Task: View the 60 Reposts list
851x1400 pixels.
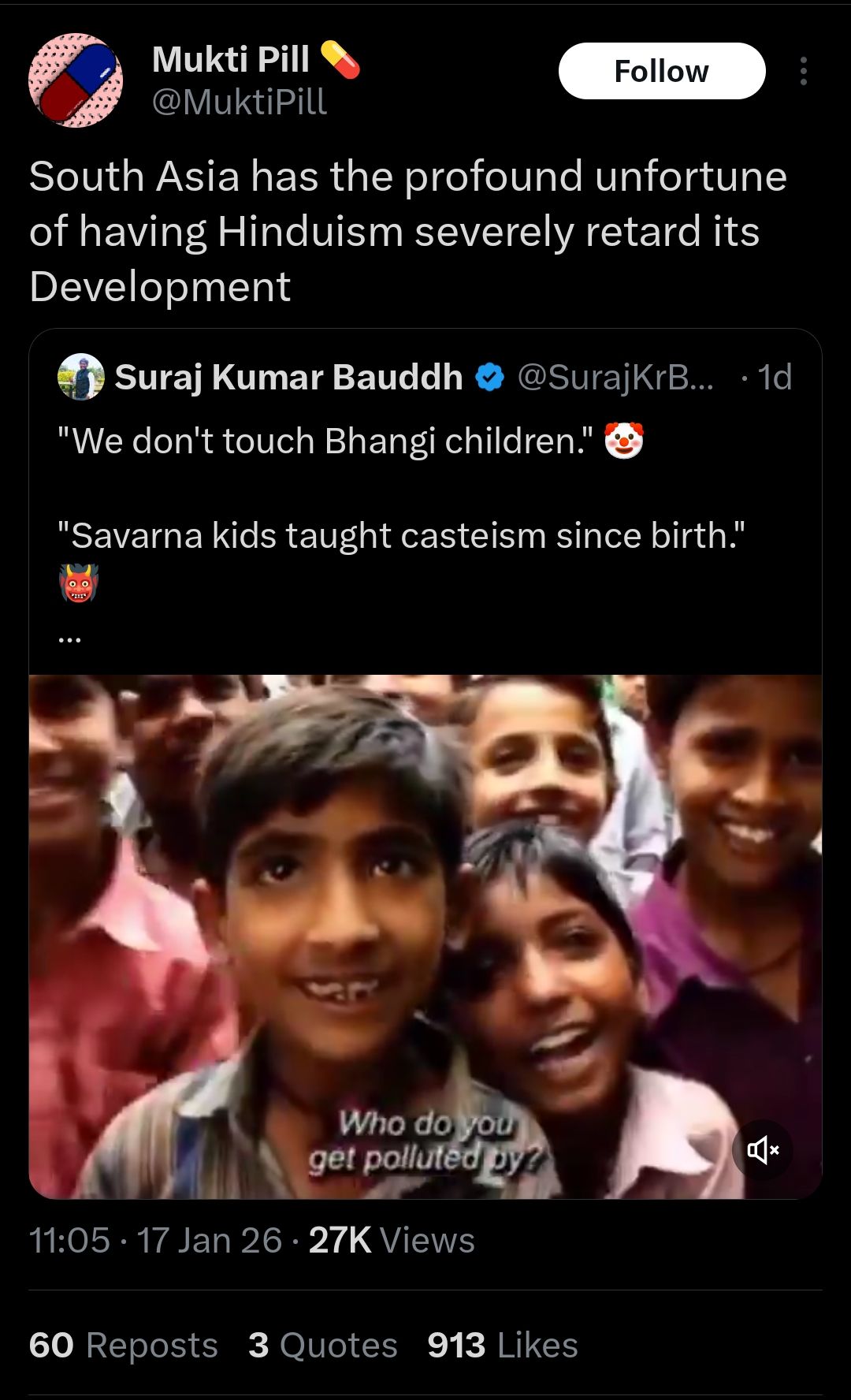Action: click(124, 1345)
